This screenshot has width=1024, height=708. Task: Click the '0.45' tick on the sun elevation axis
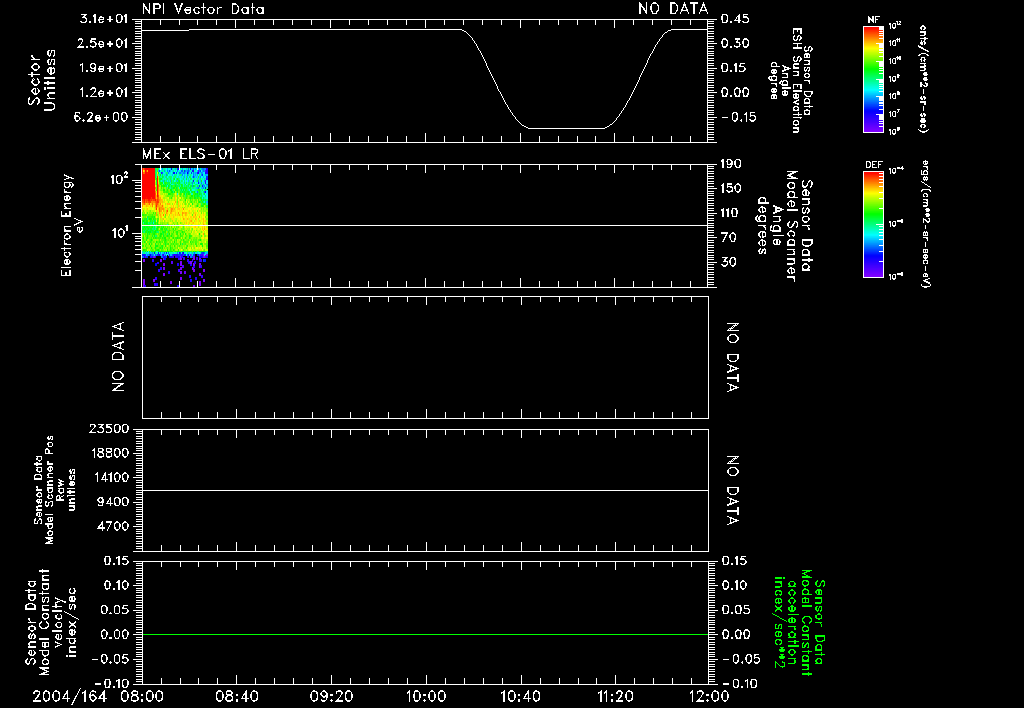pos(735,19)
